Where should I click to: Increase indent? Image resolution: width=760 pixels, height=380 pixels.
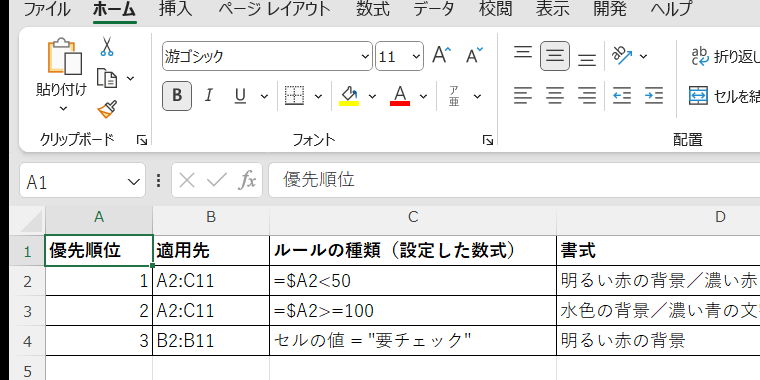click(654, 95)
